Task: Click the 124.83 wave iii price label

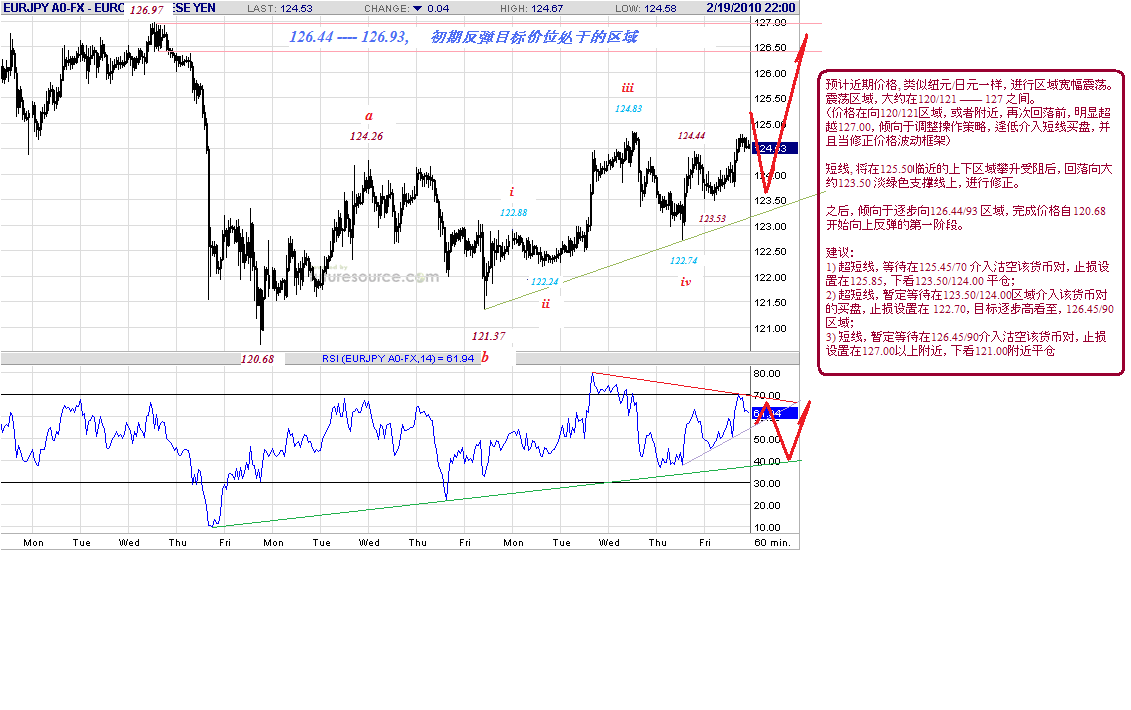Action: point(628,109)
